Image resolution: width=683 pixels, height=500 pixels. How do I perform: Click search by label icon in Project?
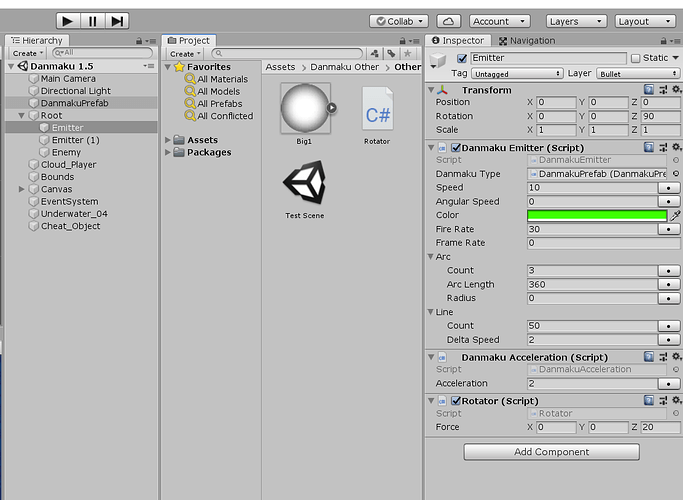[391, 54]
